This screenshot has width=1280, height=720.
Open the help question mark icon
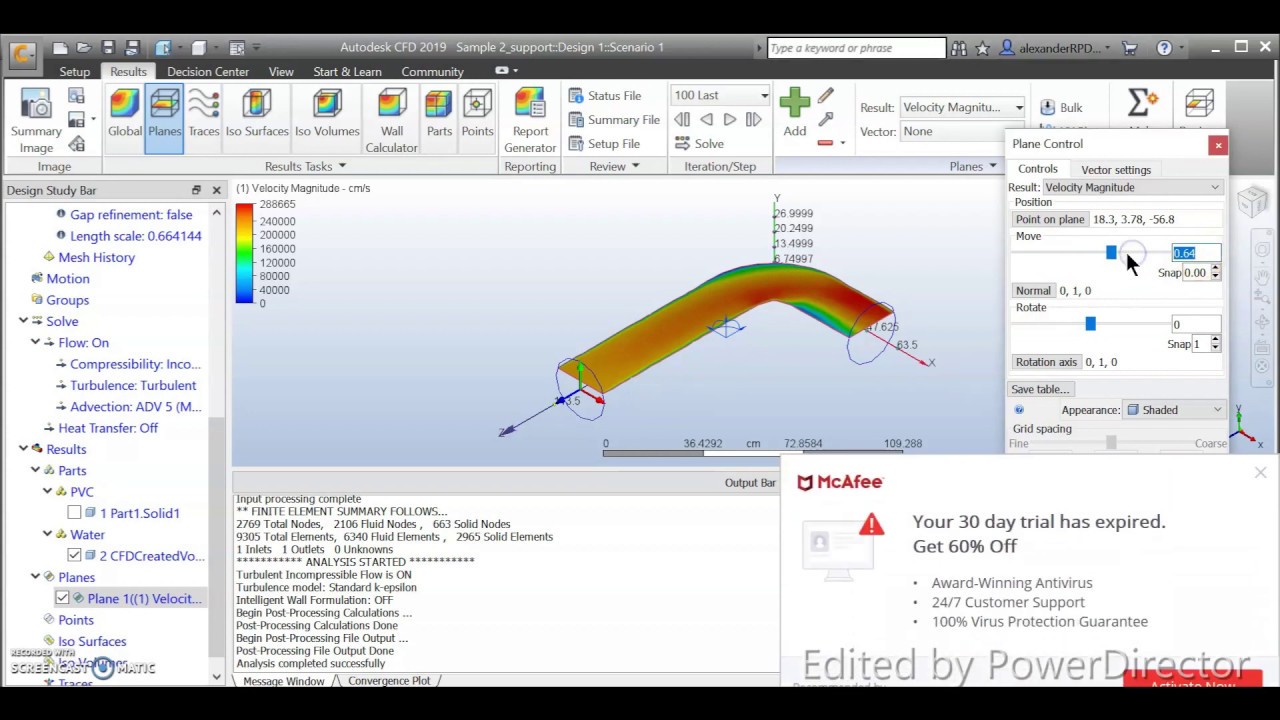tap(1164, 47)
